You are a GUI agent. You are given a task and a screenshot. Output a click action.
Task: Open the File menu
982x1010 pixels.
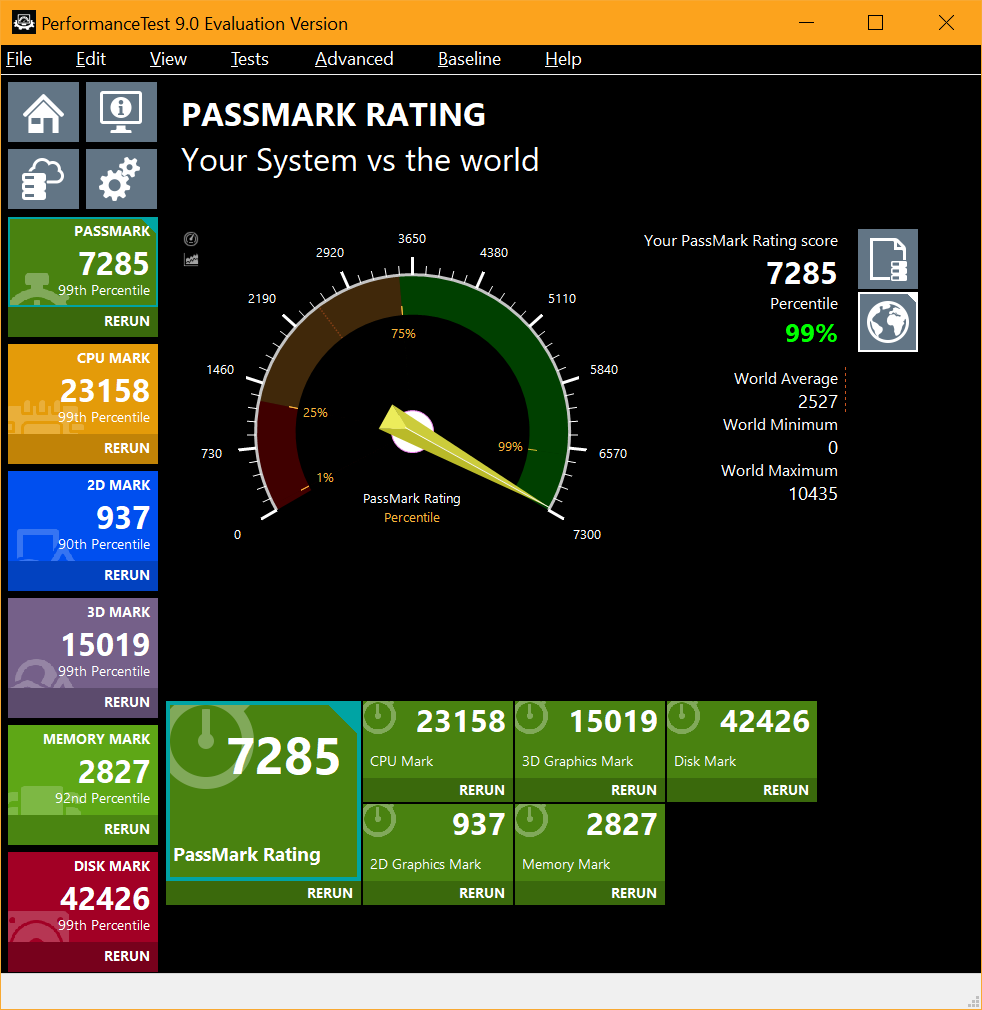pos(19,59)
